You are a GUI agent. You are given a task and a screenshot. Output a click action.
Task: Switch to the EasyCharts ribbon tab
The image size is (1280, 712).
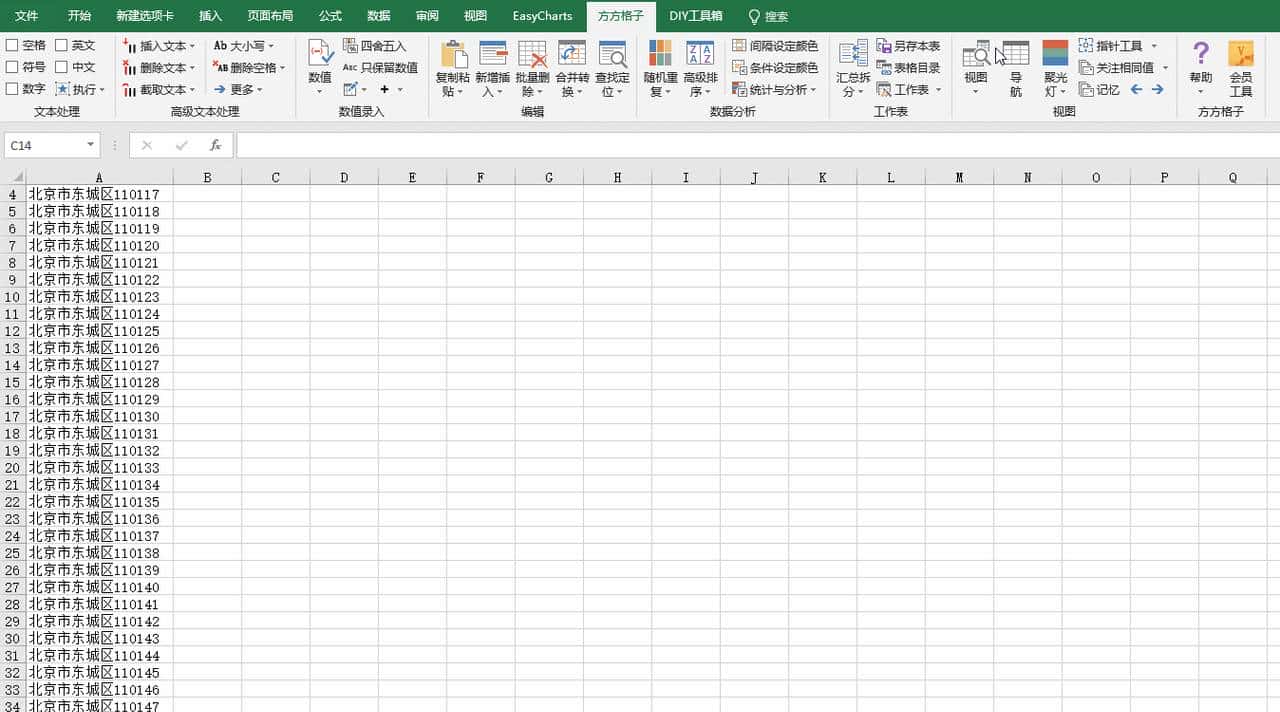tap(541, 15)
